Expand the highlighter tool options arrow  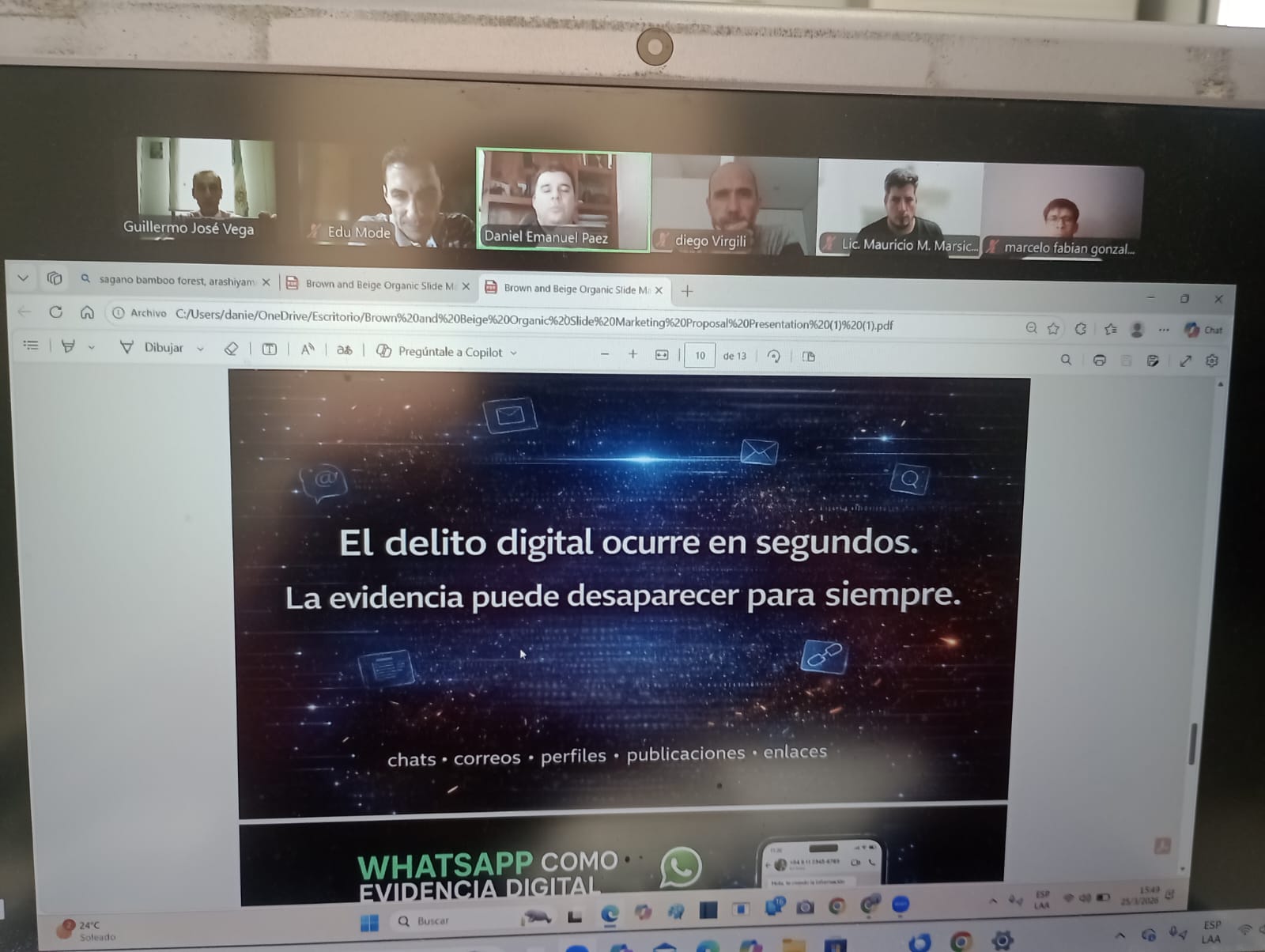[92, 347]
